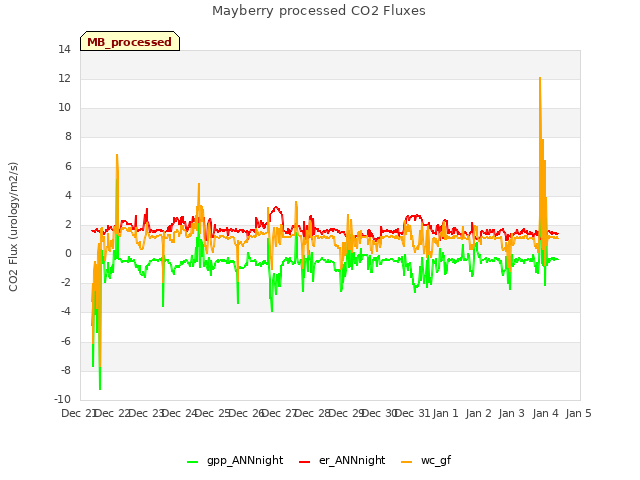640x480 pixels.
Task: Click the red er_ANNnight legend swatch
Action: click(304, 462)
